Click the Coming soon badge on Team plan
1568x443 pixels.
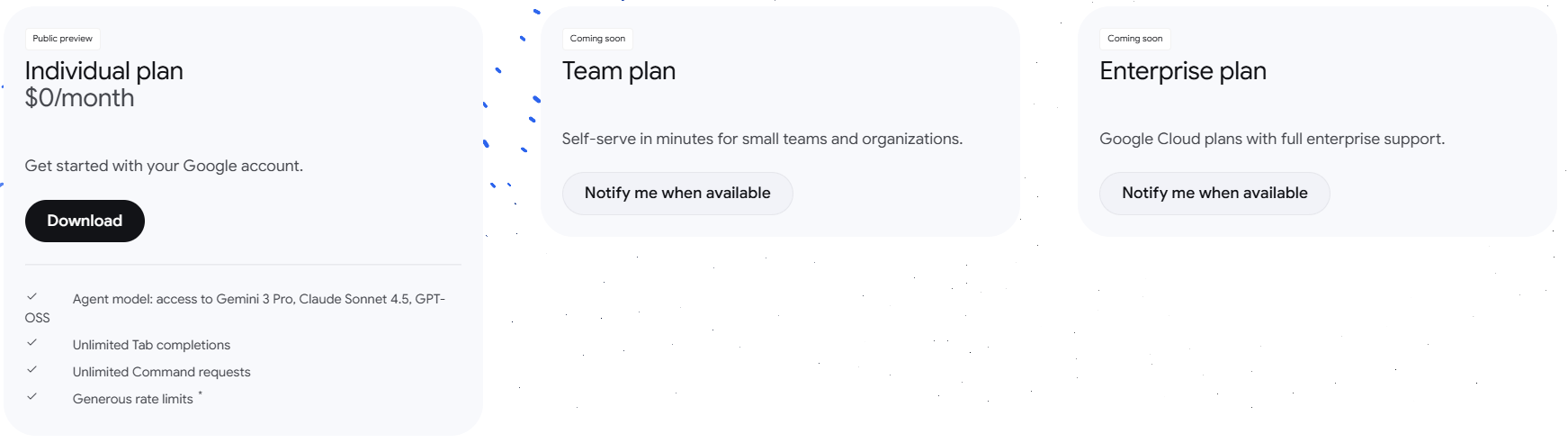pyautogui.click(x=597, y=39)
